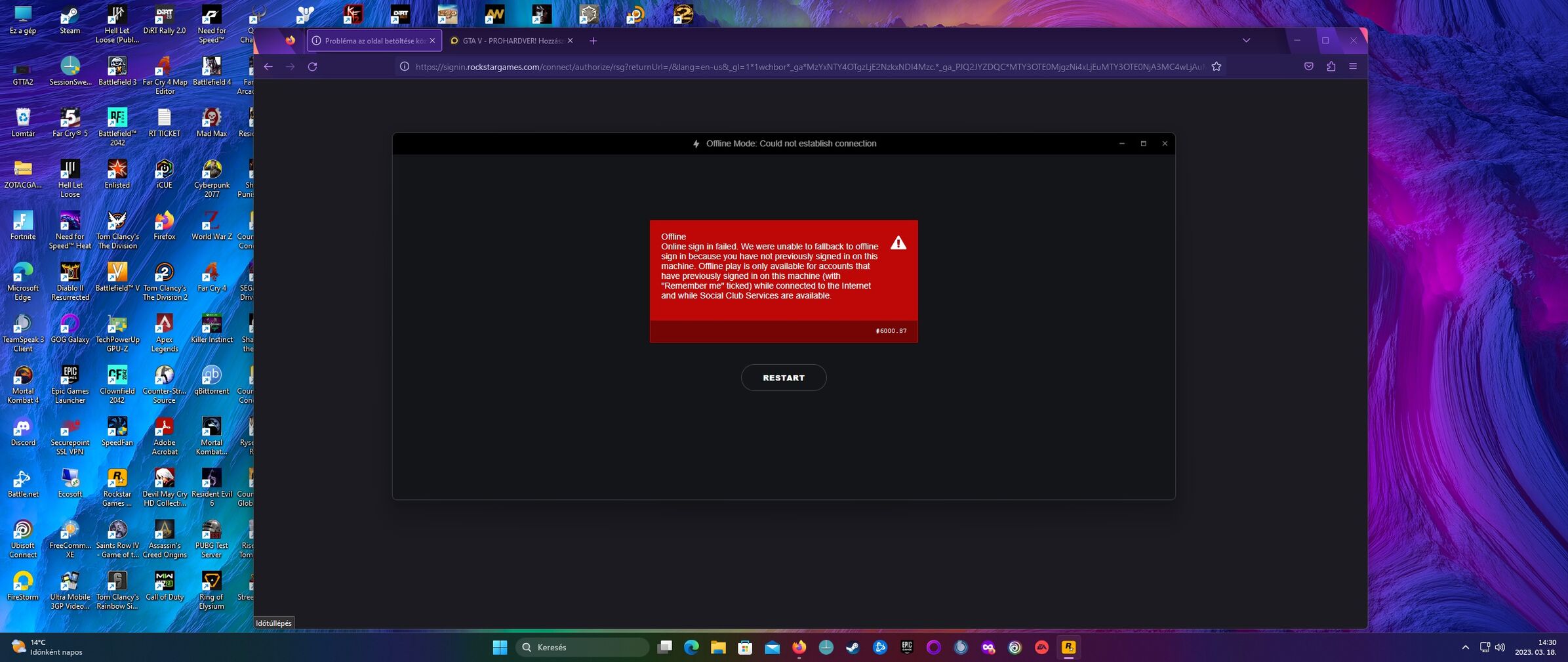Switch to the 'Probléma az oldal betöltése' tab

374,41
